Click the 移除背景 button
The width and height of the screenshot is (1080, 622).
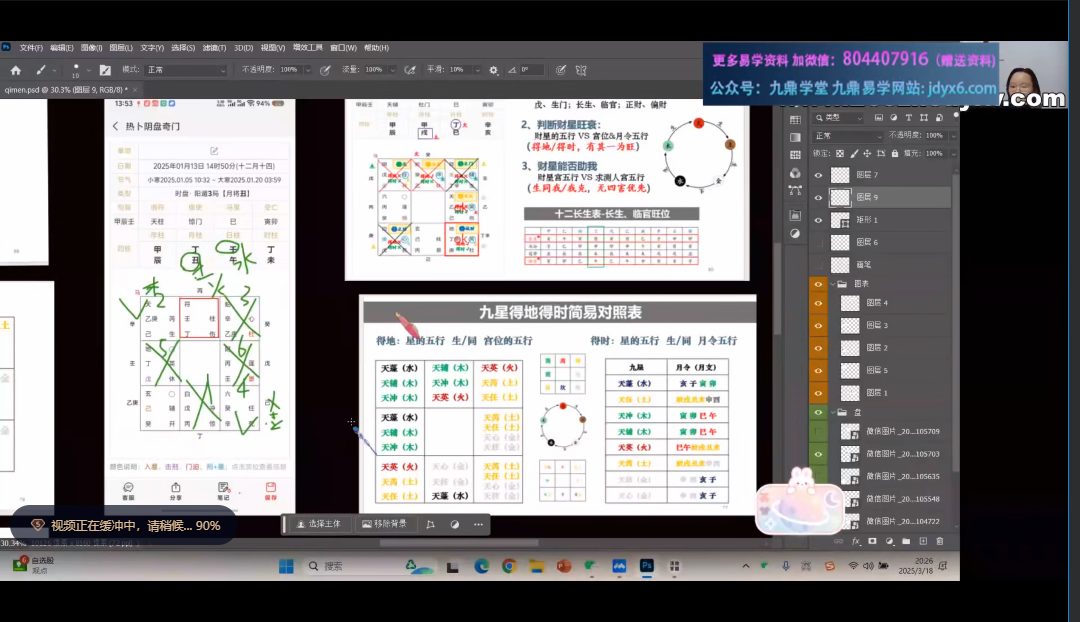tap(384, 524)
